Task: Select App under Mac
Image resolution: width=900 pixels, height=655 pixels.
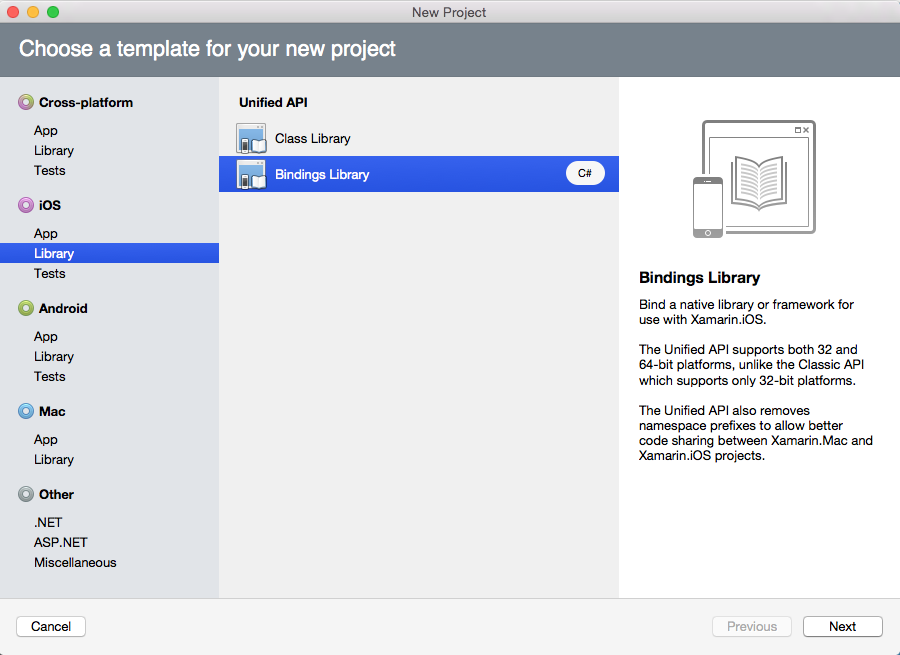Action: pyautogui.click(x=45, y=439)
